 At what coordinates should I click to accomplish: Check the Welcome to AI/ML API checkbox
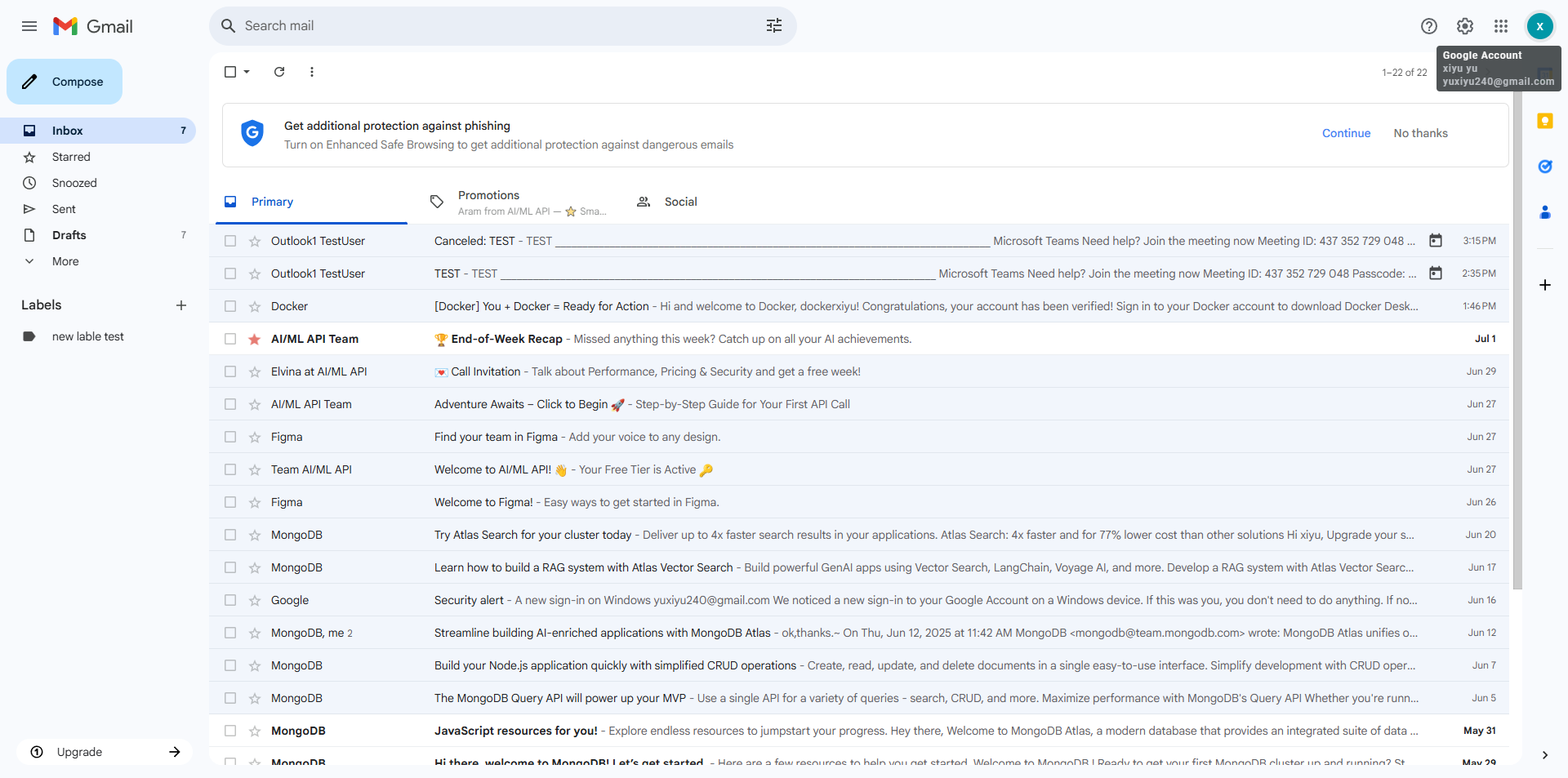click(230, 469)
